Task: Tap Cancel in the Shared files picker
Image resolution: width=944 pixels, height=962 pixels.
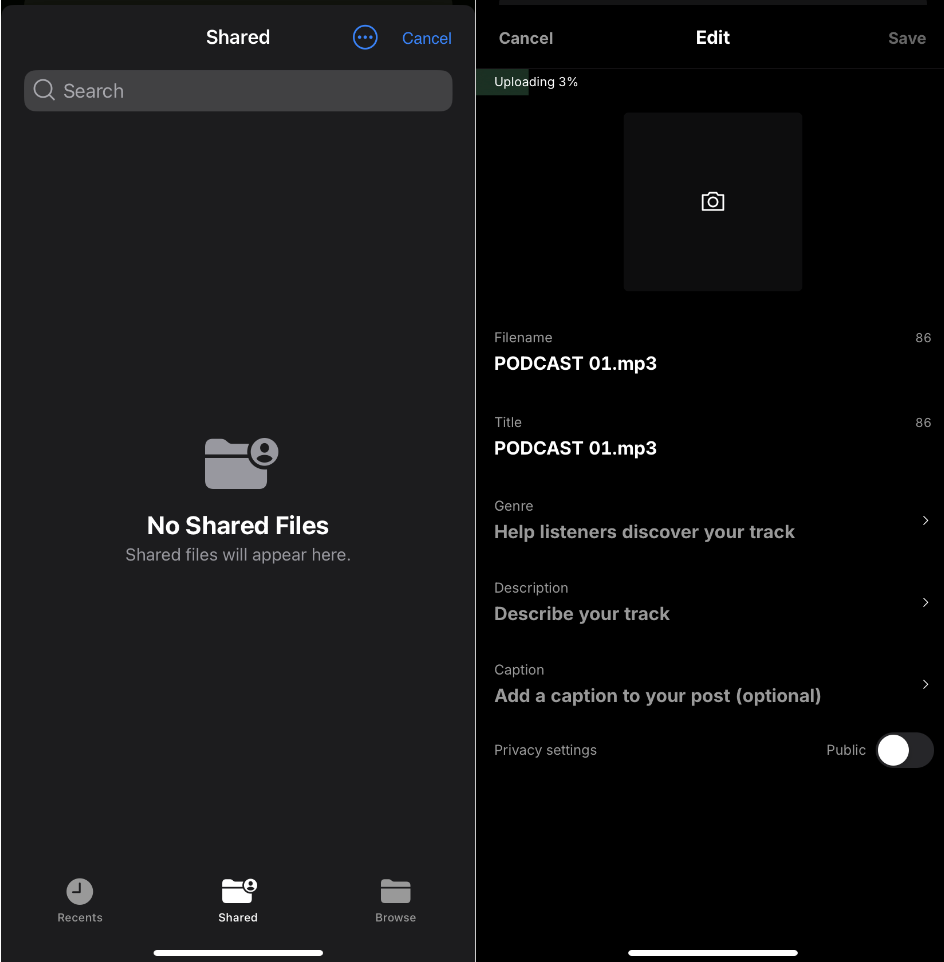Action: coord(426,38)
